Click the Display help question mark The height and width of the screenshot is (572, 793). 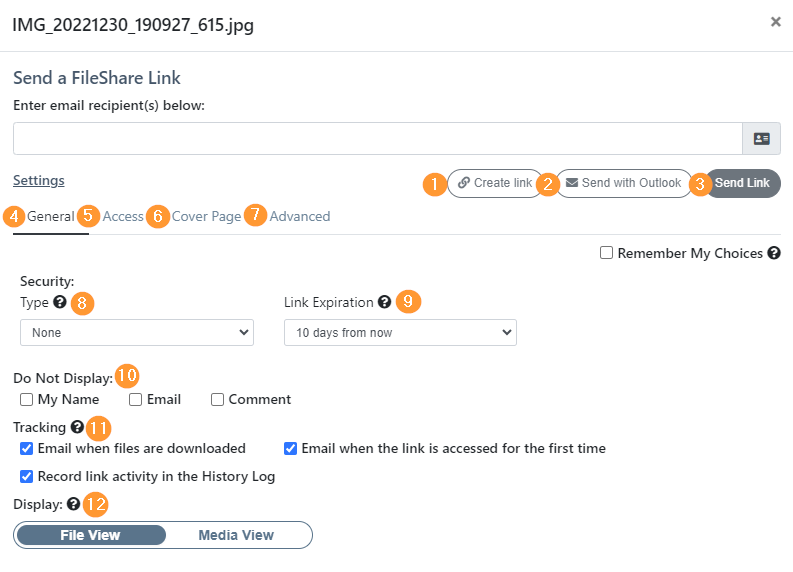(73, 504)
